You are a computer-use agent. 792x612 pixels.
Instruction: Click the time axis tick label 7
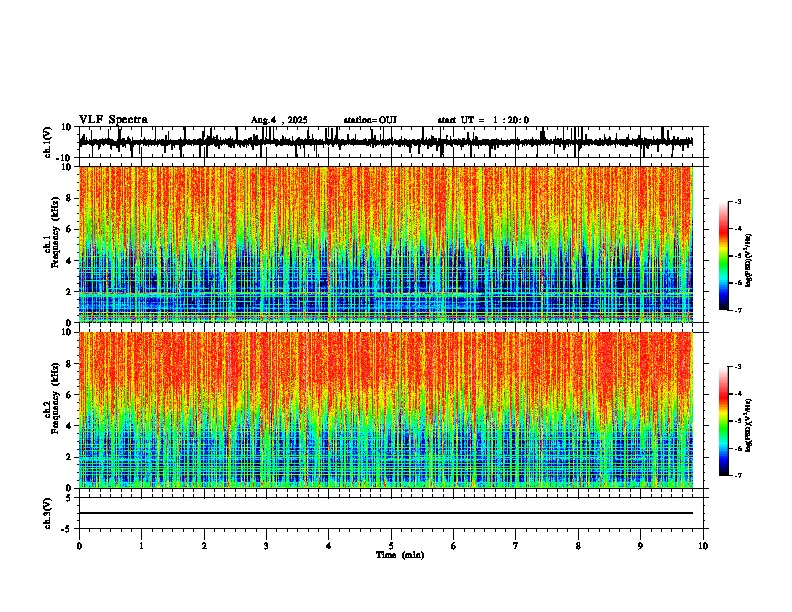pyautogui.click(x=515, y=546)
